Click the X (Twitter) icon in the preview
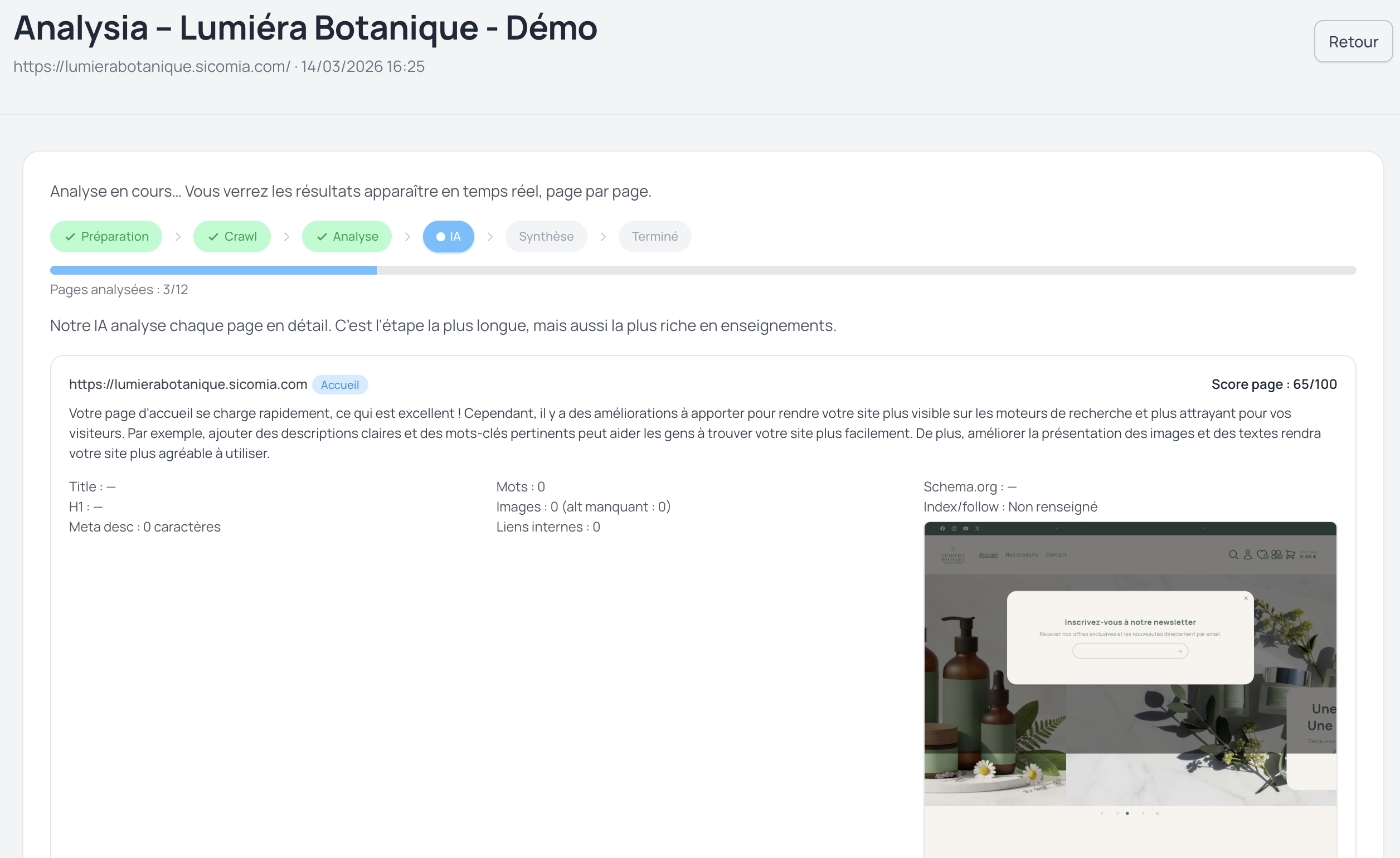 [978, 529]
